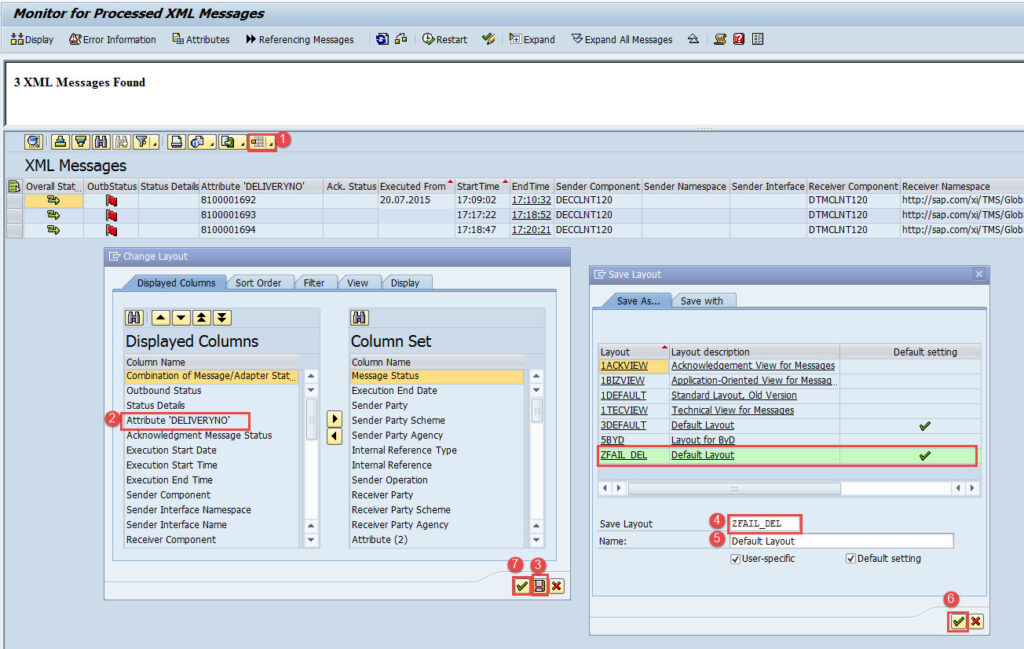Switch to the Sort Order tab

(258, 283)
